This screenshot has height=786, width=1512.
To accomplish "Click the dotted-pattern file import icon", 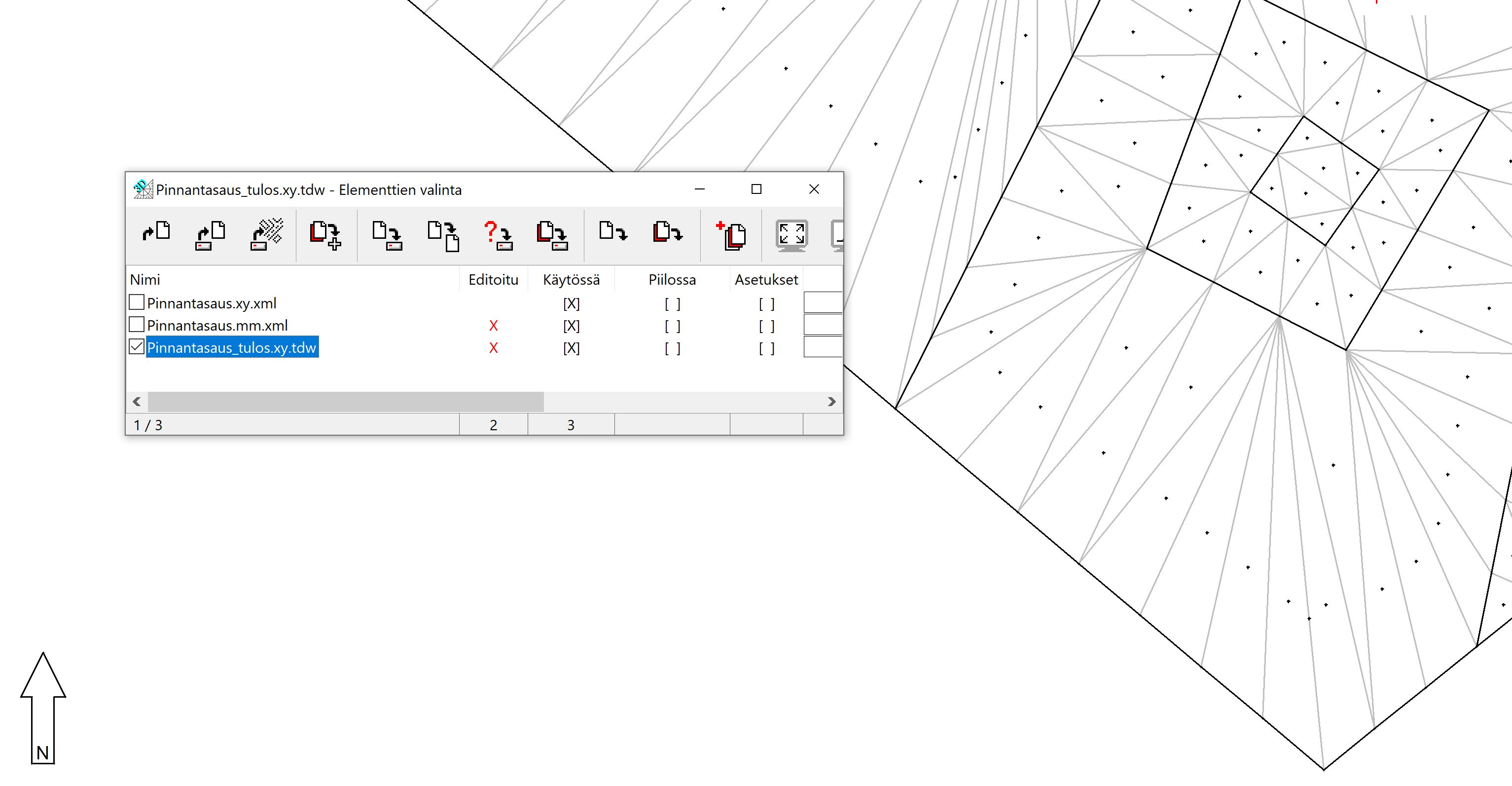I will coord(266,234).
